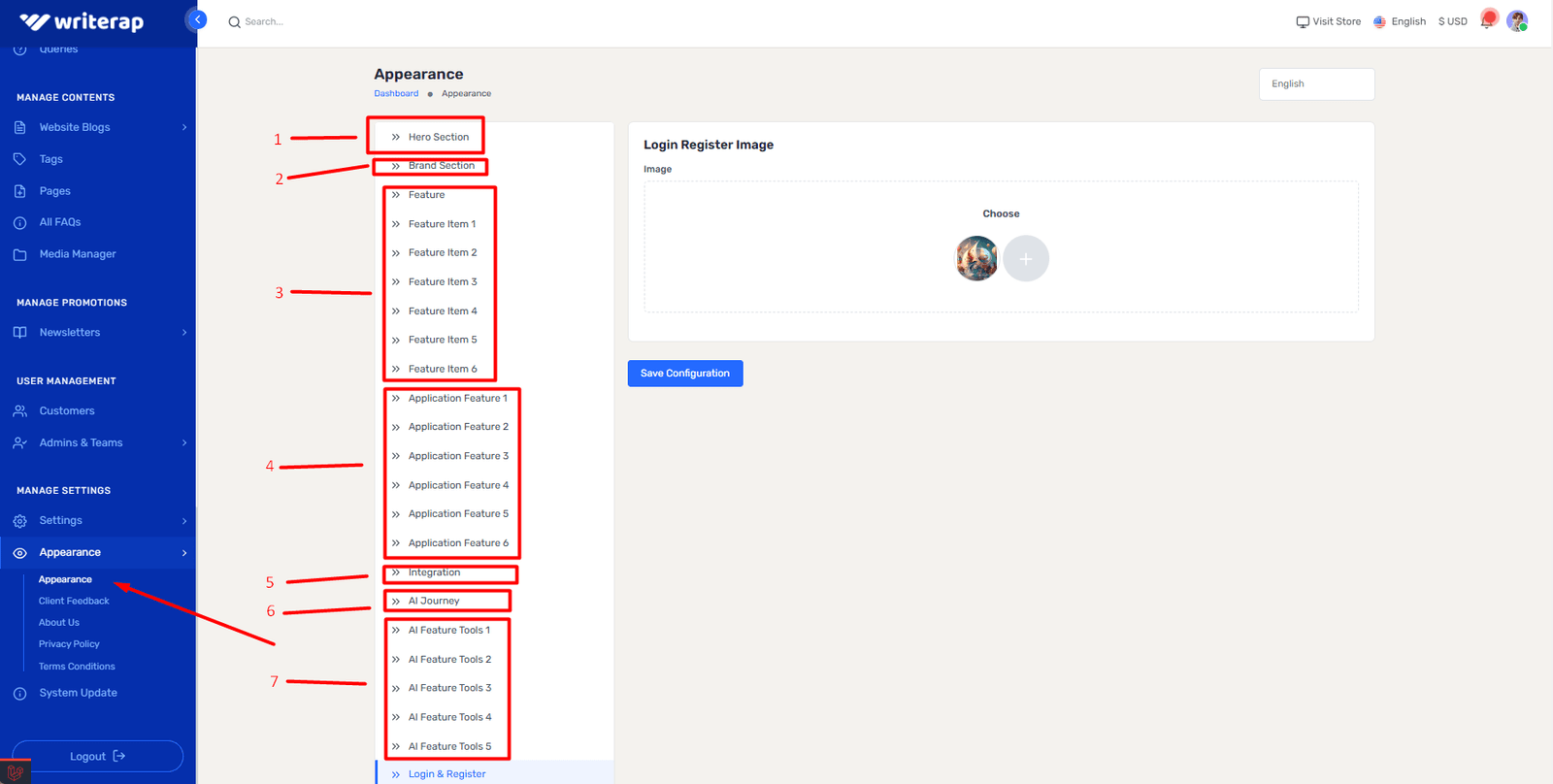Click the Newsletters book icon
Viewport: 1553px width, 784px height.
pos(19,332)
